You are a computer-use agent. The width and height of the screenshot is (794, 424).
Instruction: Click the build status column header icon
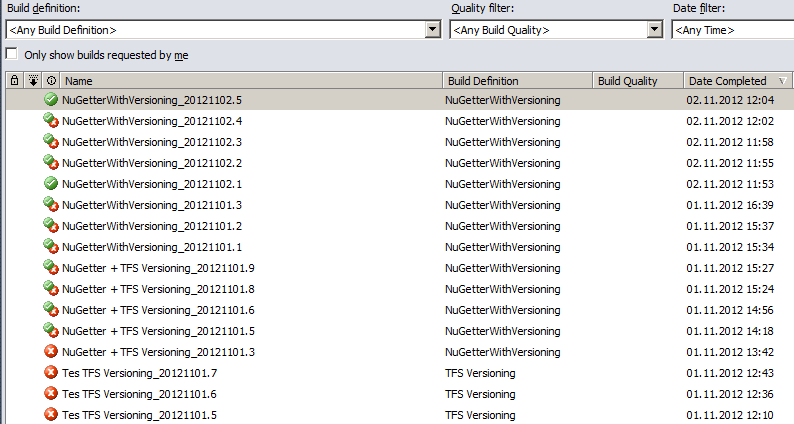coord(51,81)
